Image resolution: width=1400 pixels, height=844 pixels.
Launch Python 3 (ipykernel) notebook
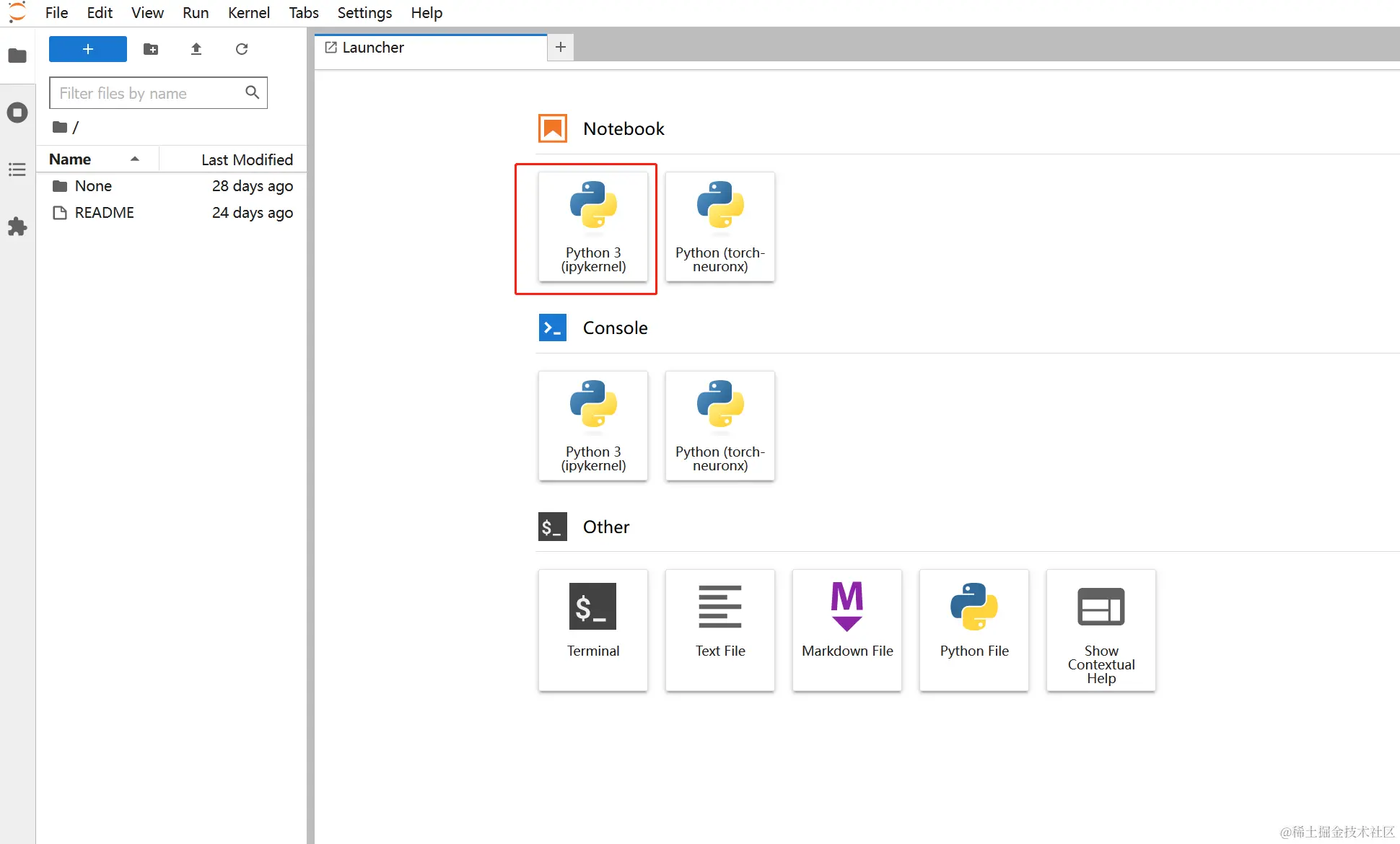pos(593,227)
